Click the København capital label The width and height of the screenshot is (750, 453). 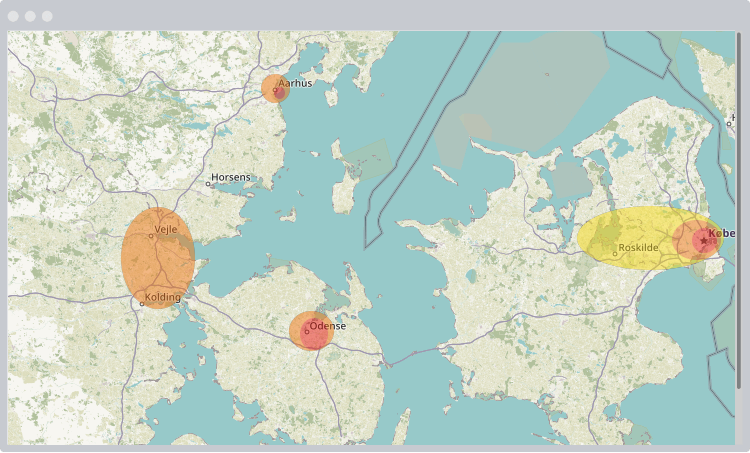721,233
